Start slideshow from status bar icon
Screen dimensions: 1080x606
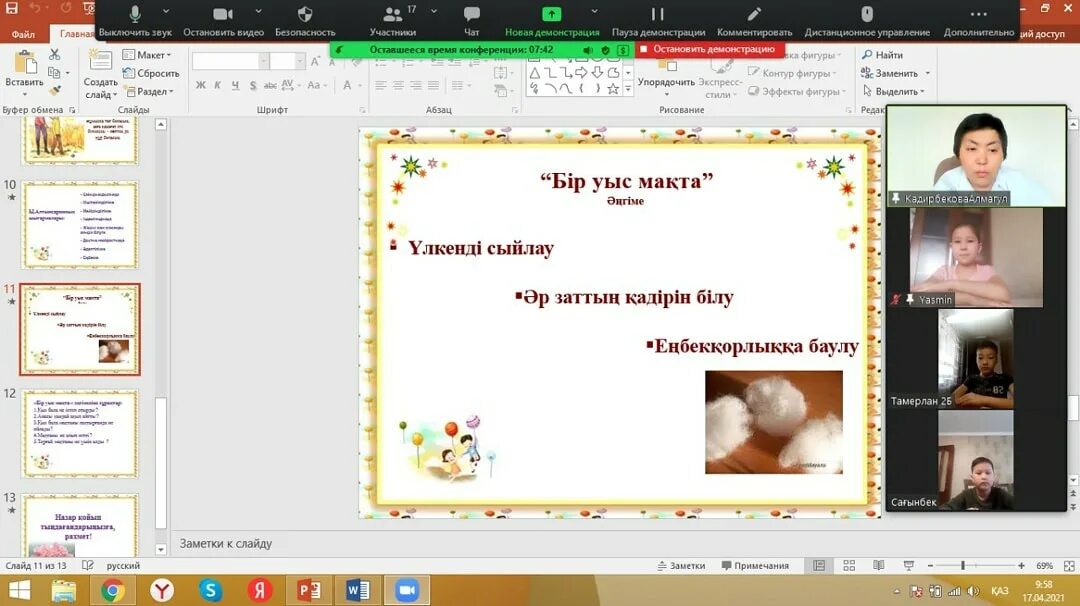click(x=908, y=565)
